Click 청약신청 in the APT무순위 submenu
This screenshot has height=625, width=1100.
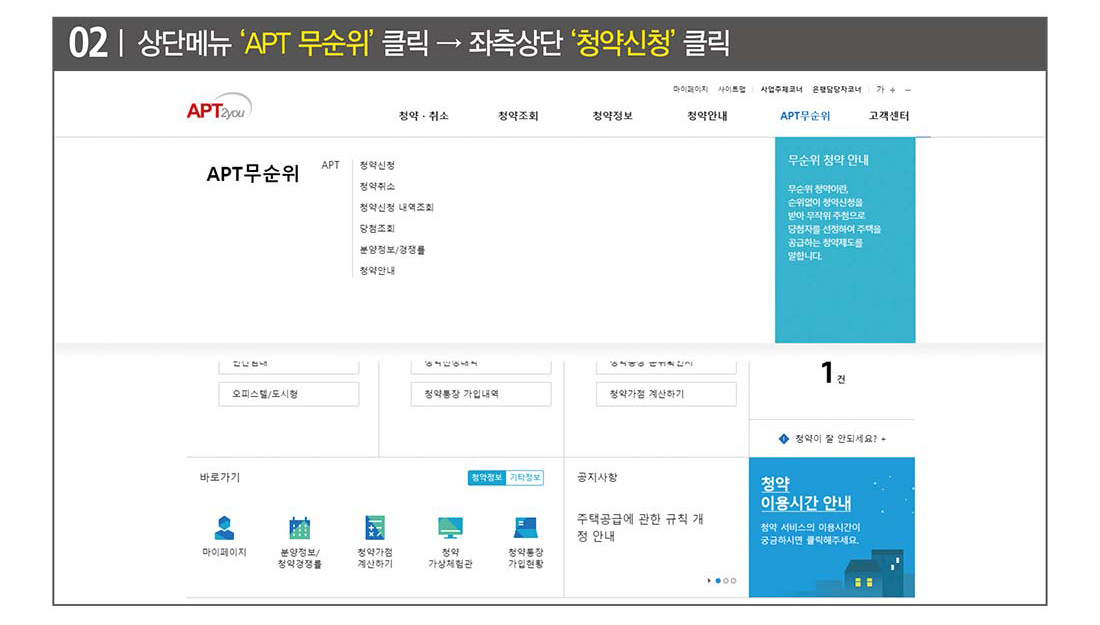pyautogui.click(x=377, y=166)
